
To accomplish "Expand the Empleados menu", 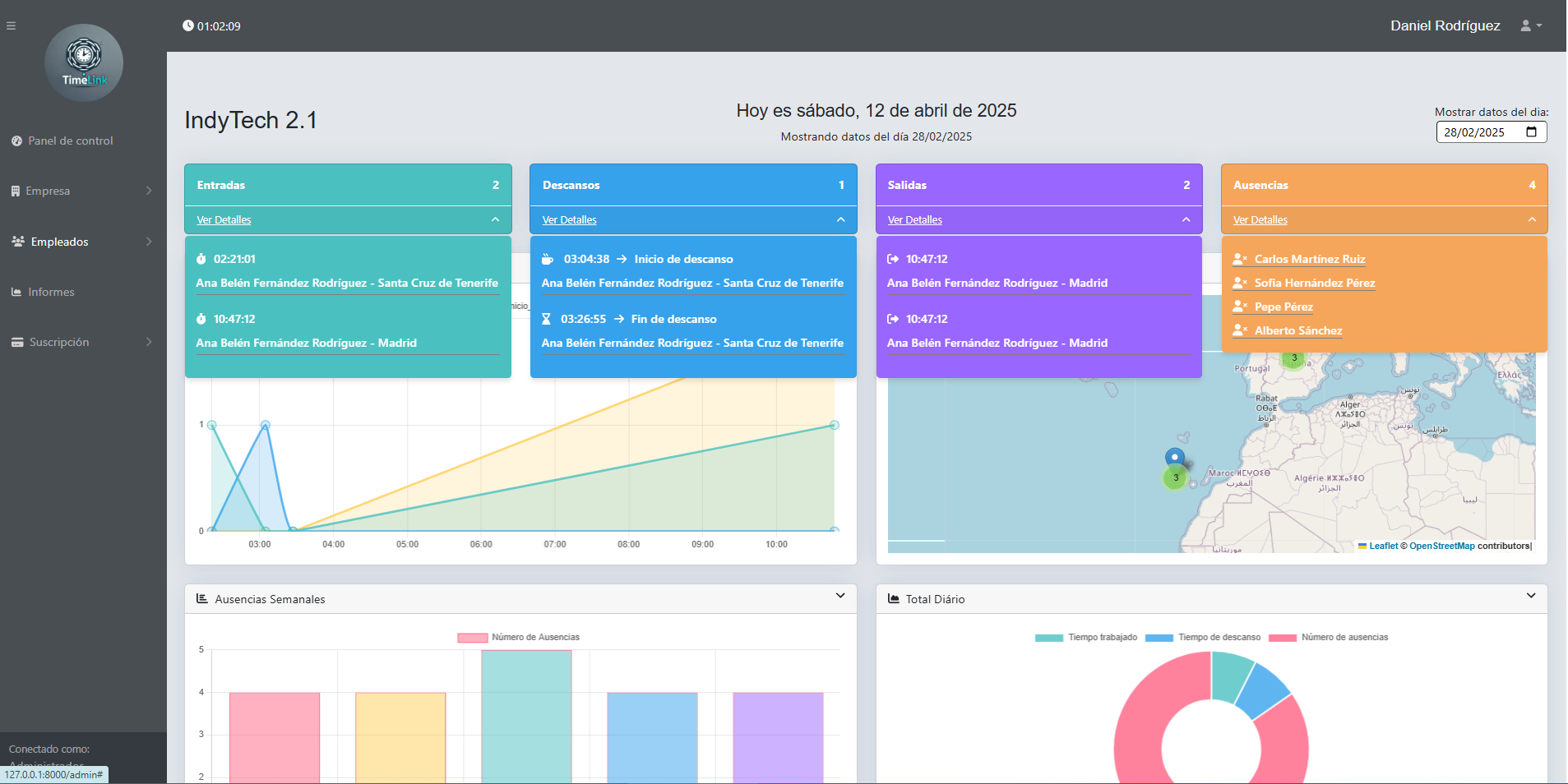I will 82,242.
